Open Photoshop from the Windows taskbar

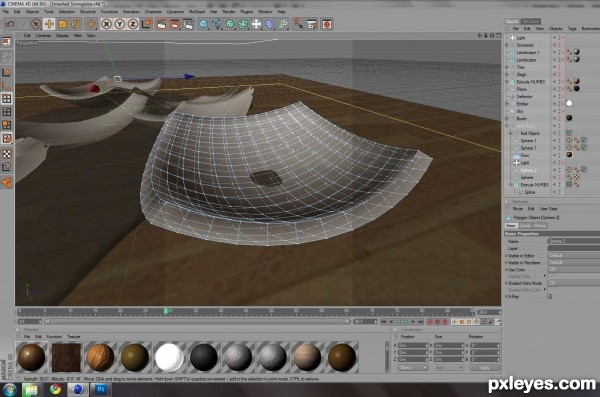click(101, 389)
